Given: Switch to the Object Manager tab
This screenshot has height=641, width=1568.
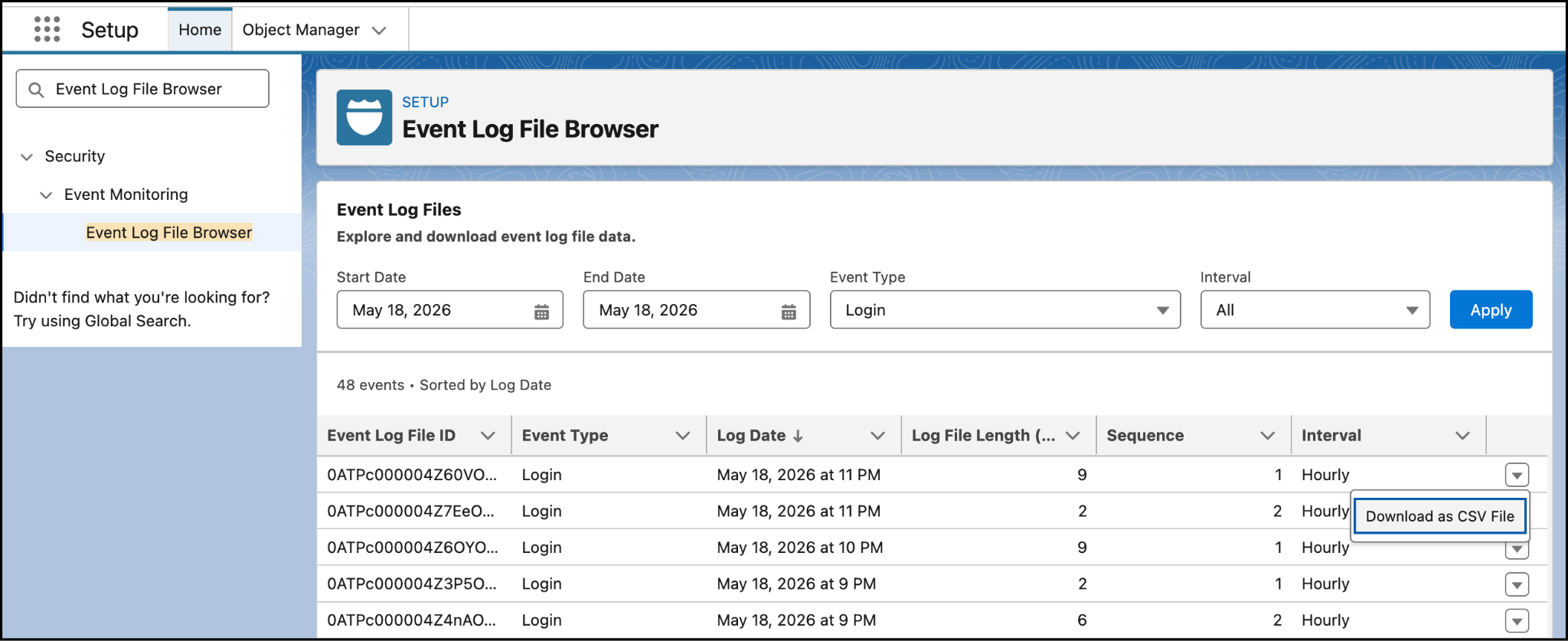Looking at the screenshot, I should [301, 30].
